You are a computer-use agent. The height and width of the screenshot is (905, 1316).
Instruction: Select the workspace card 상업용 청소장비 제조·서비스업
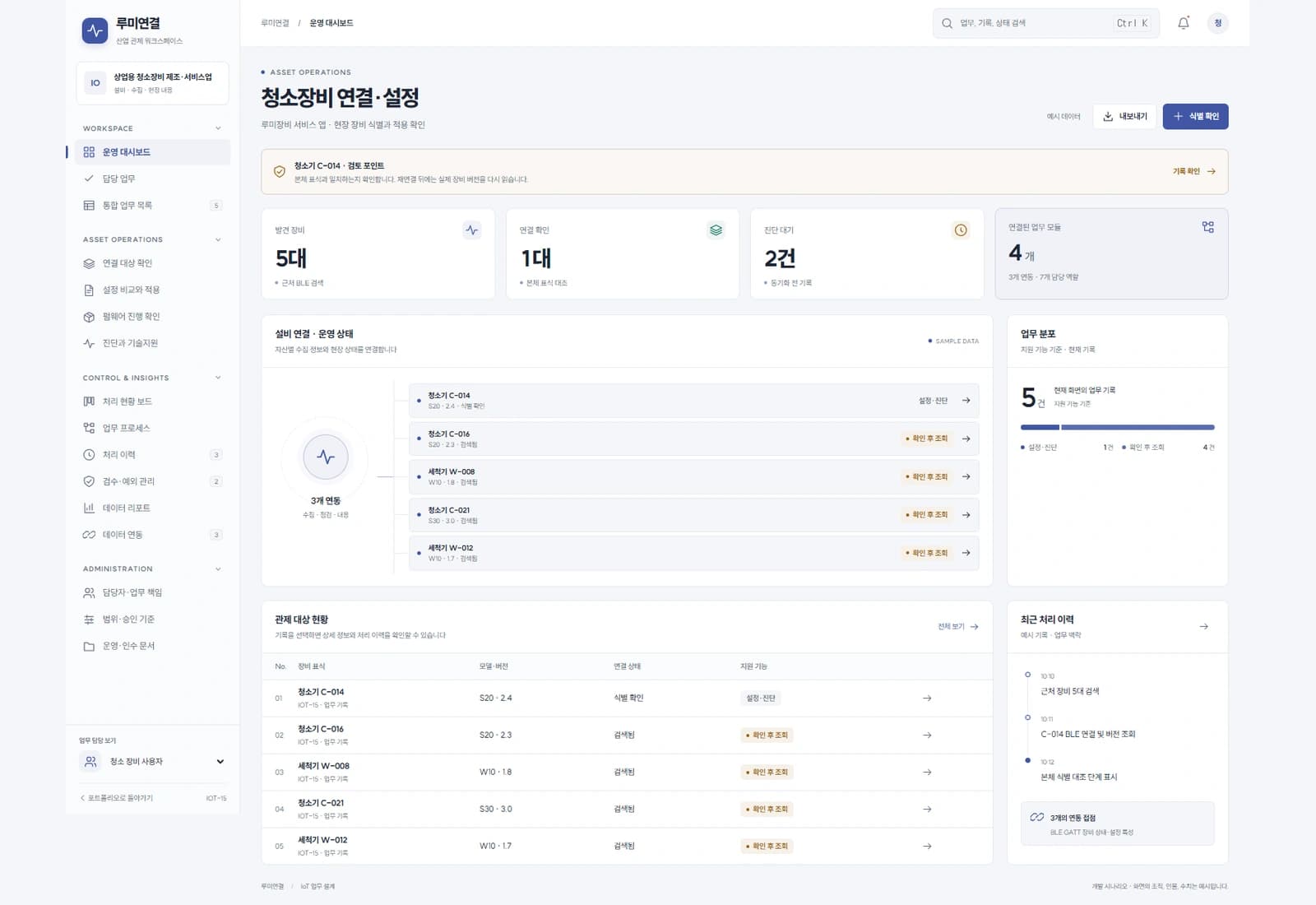[152, 83]
